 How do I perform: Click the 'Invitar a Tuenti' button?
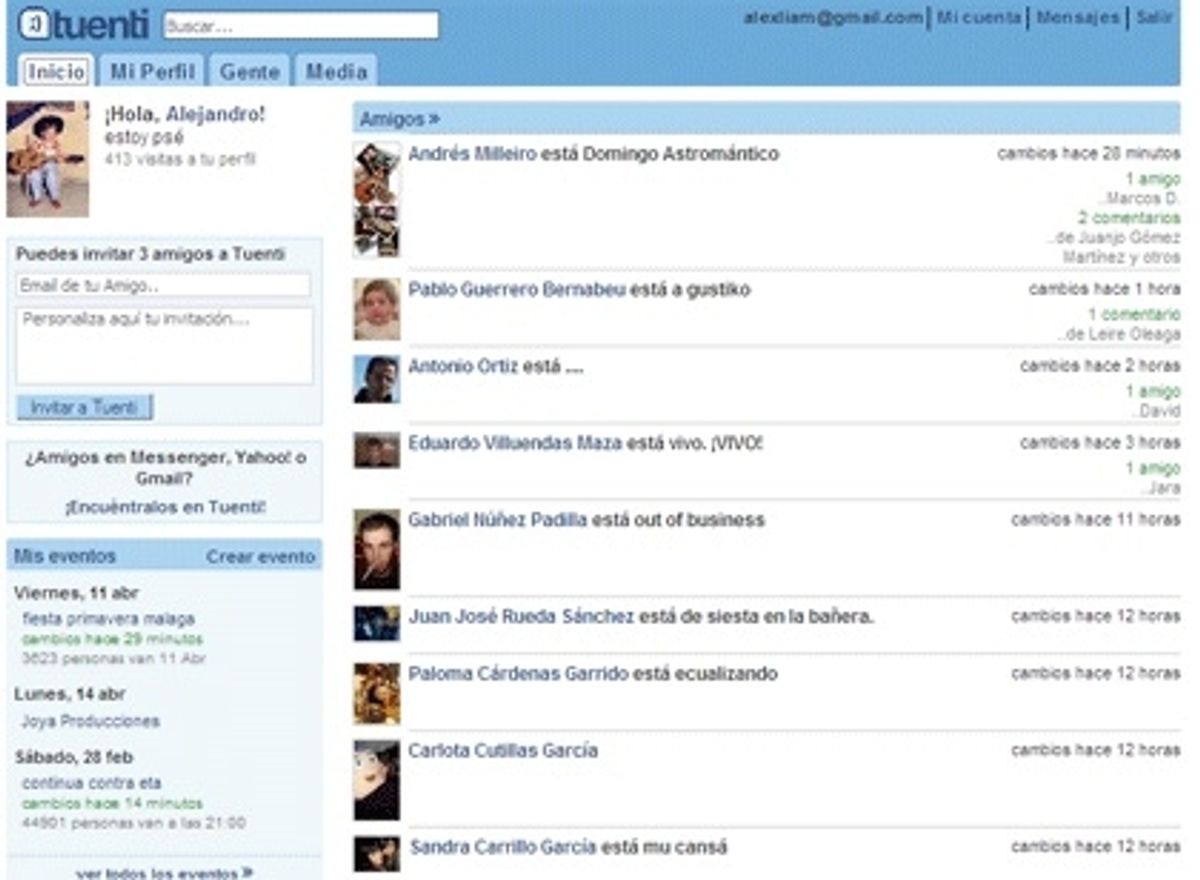coord(85,408)
